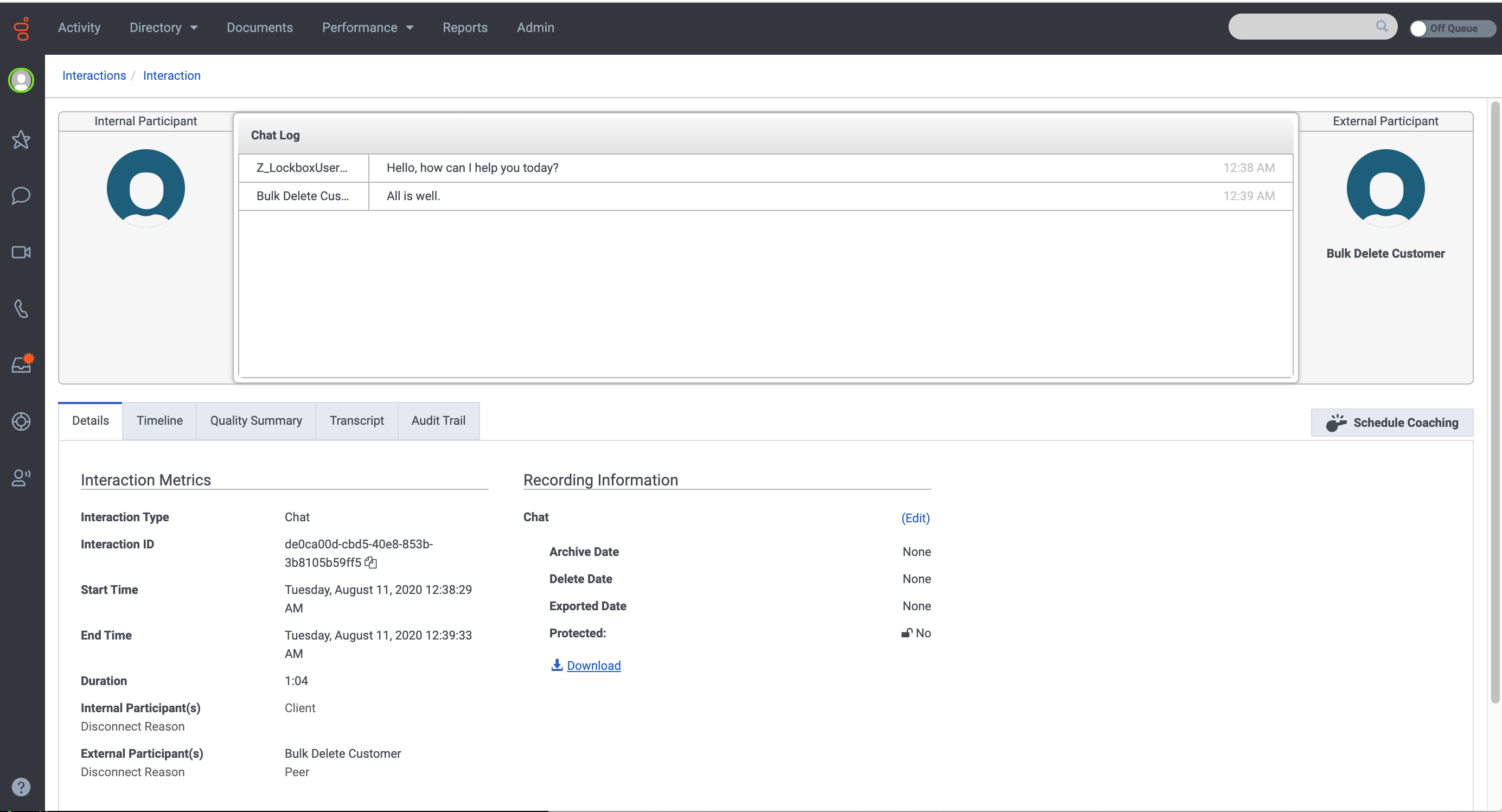Toggle the Off Queue switch
The image size is (1502, 812).
(1452, 28)
